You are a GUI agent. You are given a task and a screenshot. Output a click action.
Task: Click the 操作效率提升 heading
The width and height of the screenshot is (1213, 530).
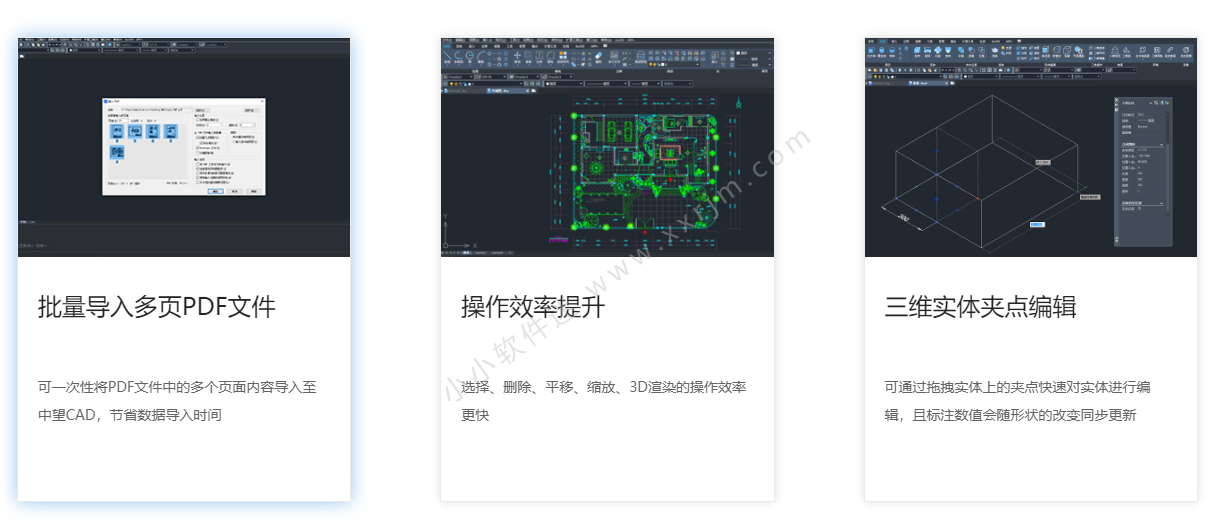point(533,307)
